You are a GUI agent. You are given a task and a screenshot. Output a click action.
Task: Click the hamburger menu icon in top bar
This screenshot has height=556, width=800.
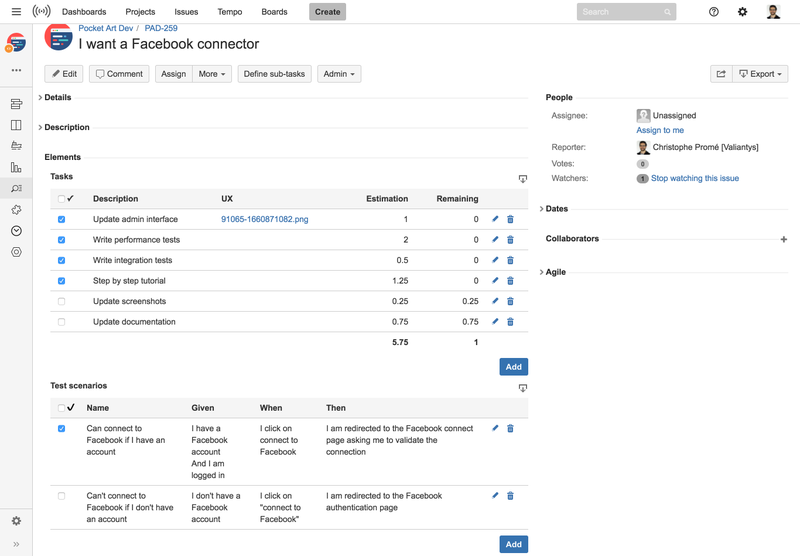click(16, 12)
